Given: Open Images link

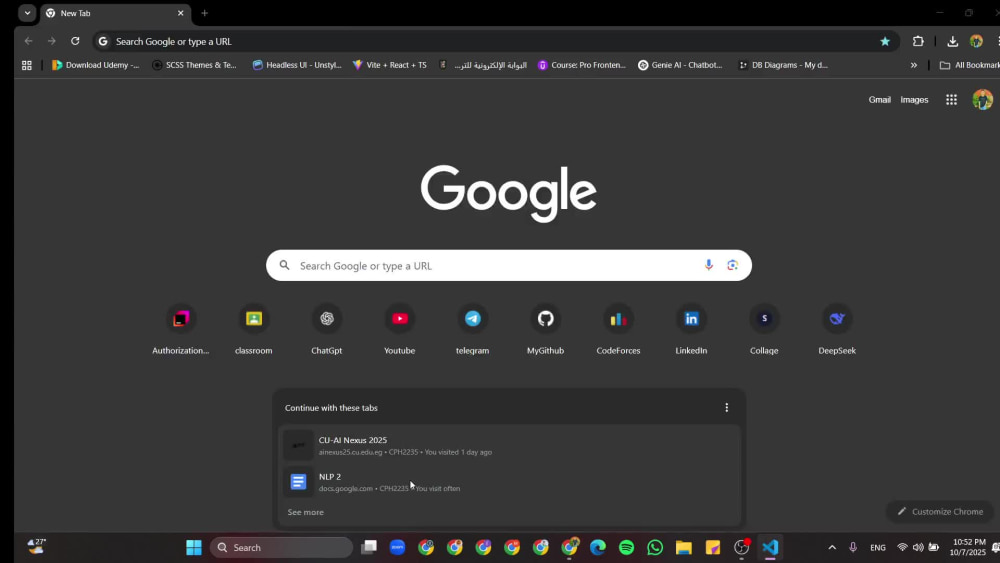Looking at the screenshot, I should pos(914,99).
